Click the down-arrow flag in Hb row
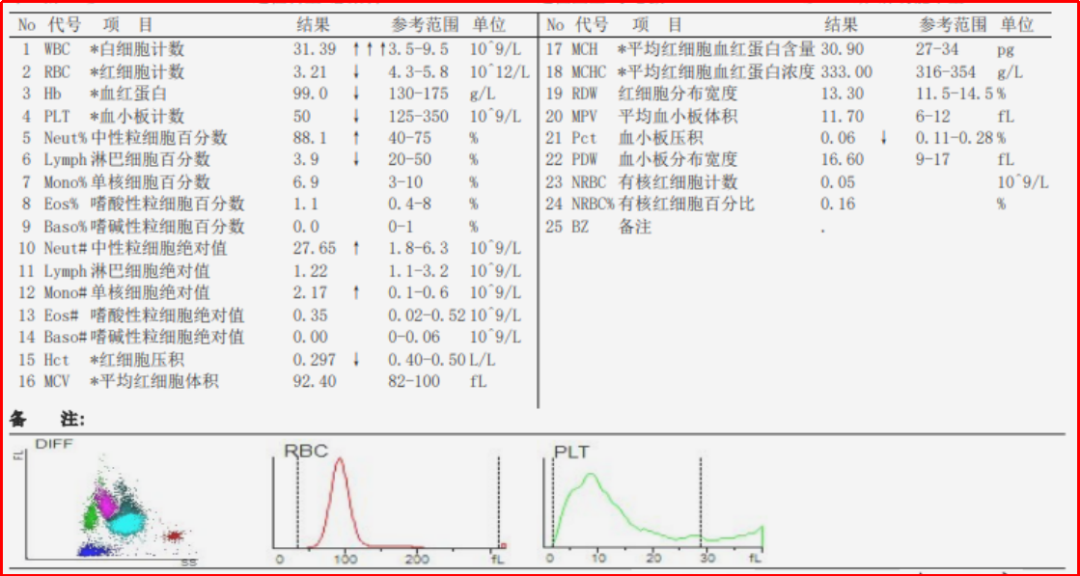Image resolution: width=1080 pixels, height=576 pixels. pos(356,94)
